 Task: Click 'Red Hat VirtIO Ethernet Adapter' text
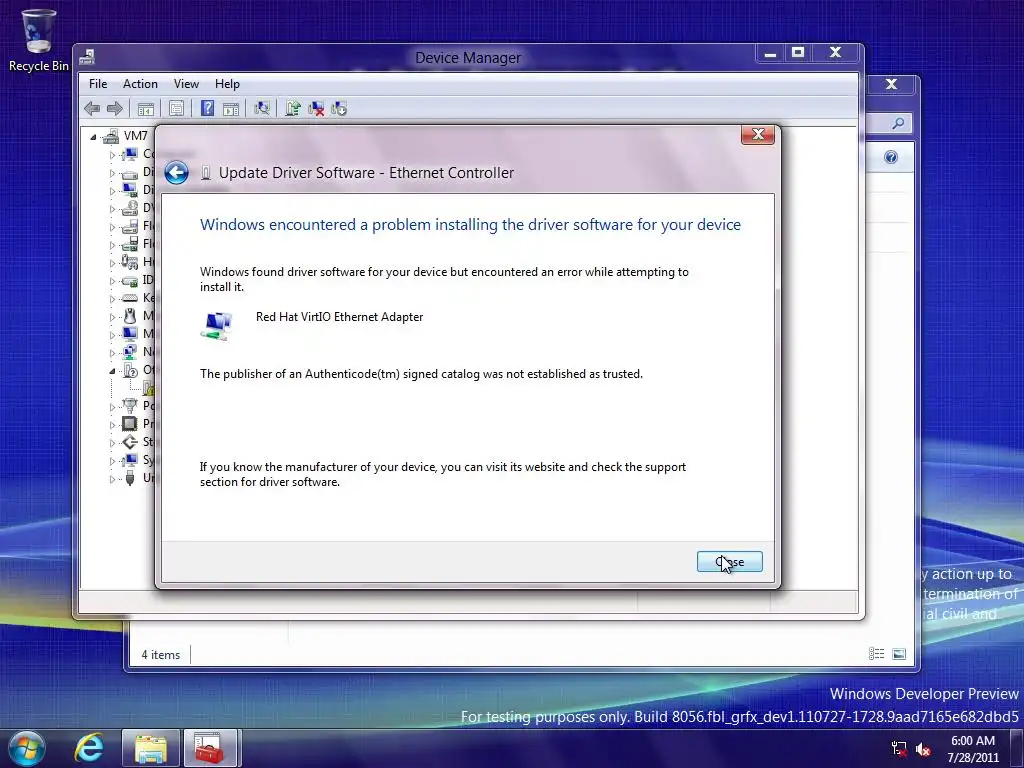(339, 317)
